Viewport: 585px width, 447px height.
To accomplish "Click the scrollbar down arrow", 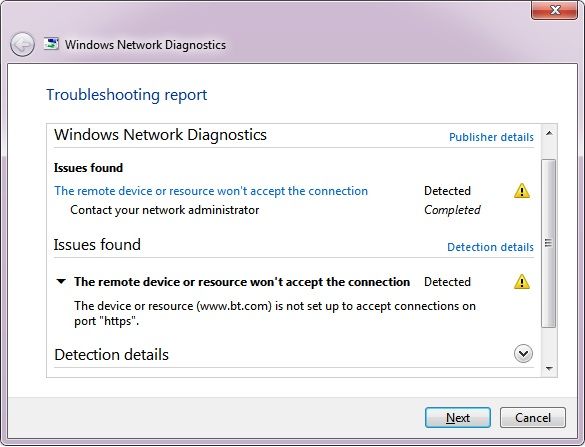I will tap(549, 369).
